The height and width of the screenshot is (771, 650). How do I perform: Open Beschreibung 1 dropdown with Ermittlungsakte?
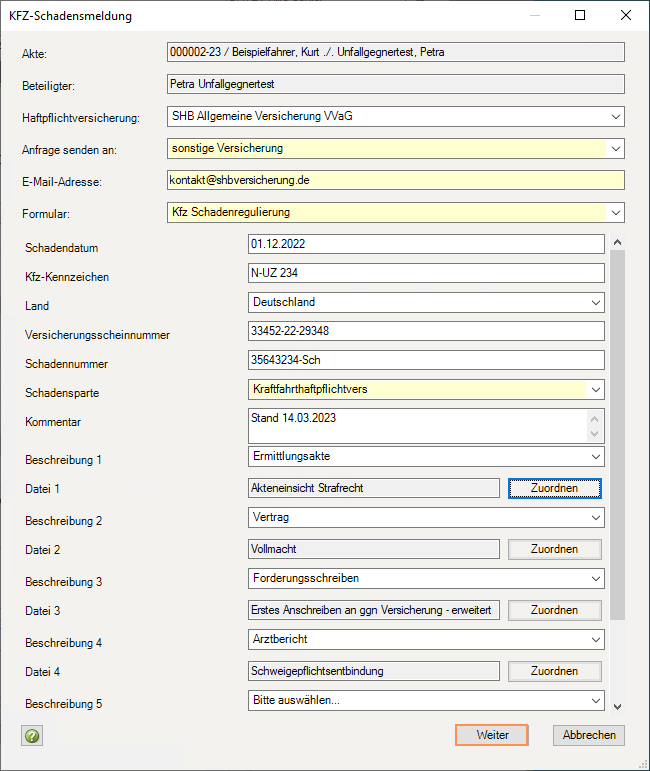tap(595, 456)
